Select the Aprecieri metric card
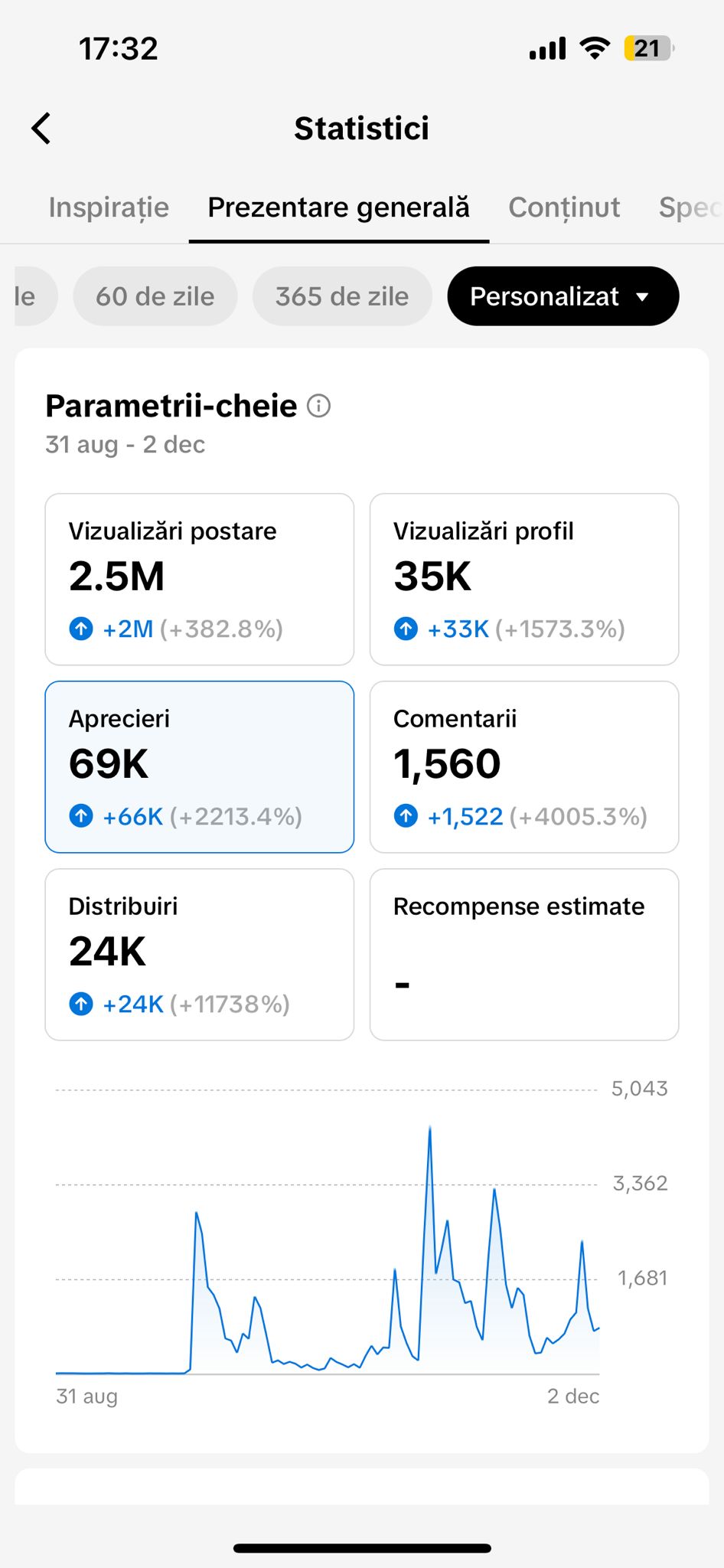 pos(199,766)
